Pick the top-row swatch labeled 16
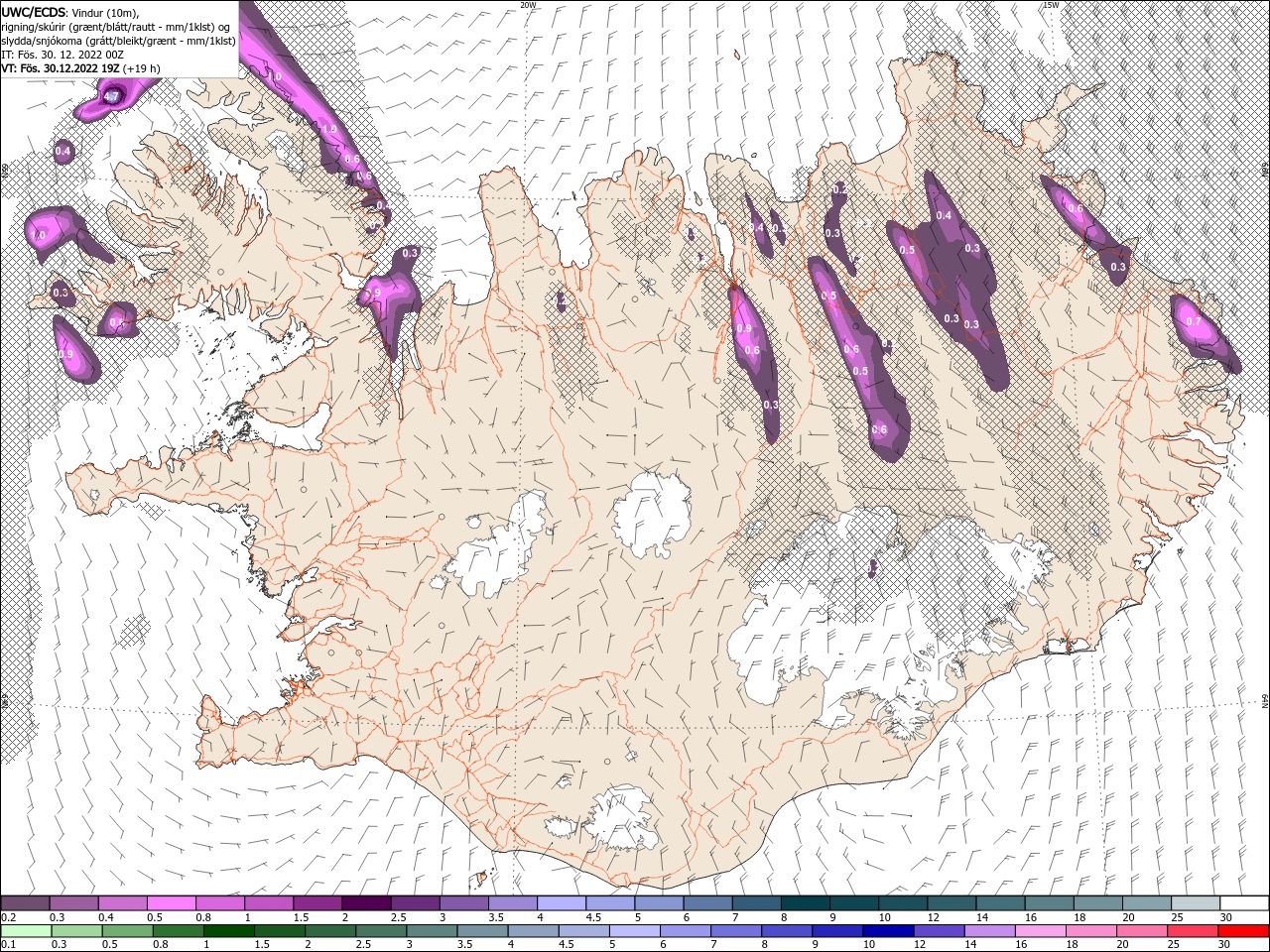The height and width of the screenshot is (952, 1270). [1049, 903]
